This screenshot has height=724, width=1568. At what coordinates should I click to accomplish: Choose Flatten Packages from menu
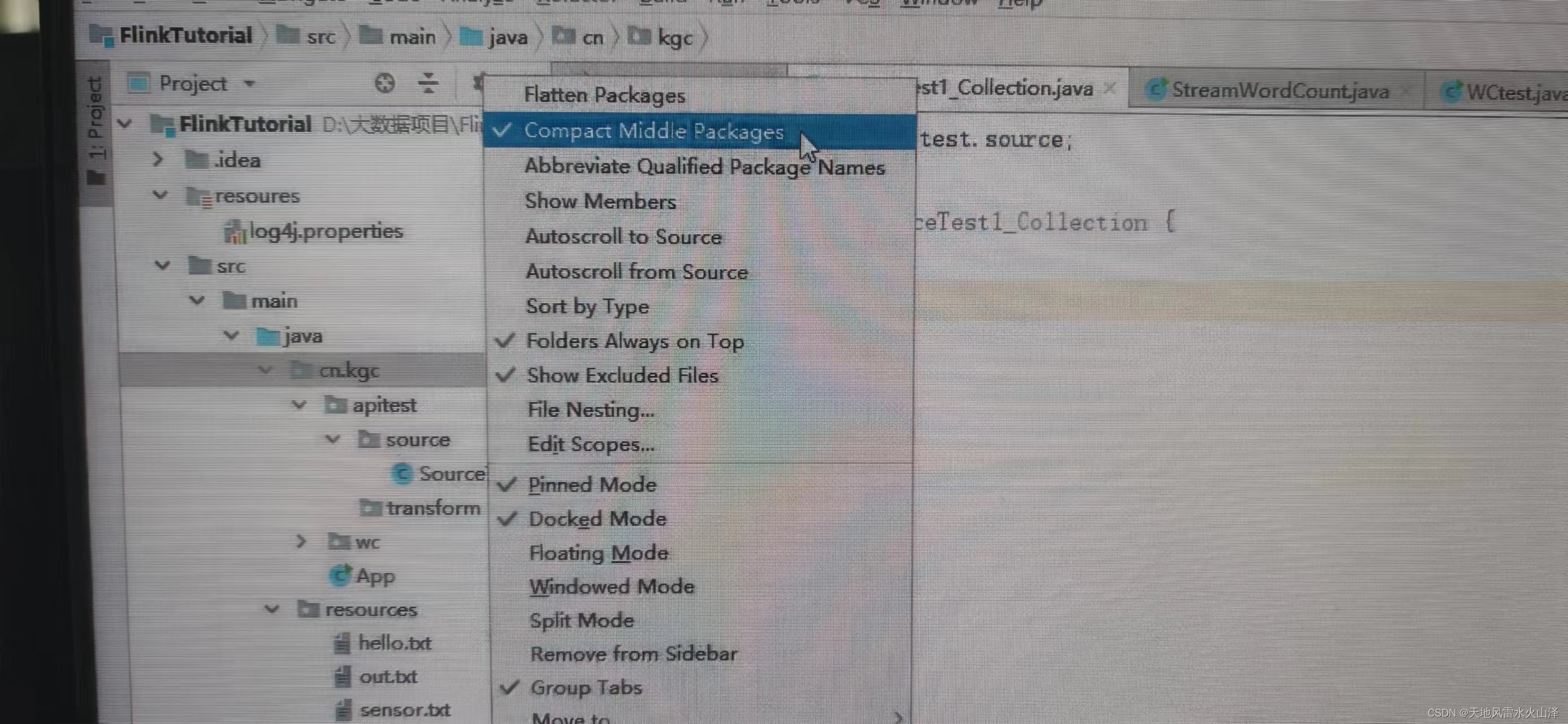pyautogui.click(x=604, y=96)
